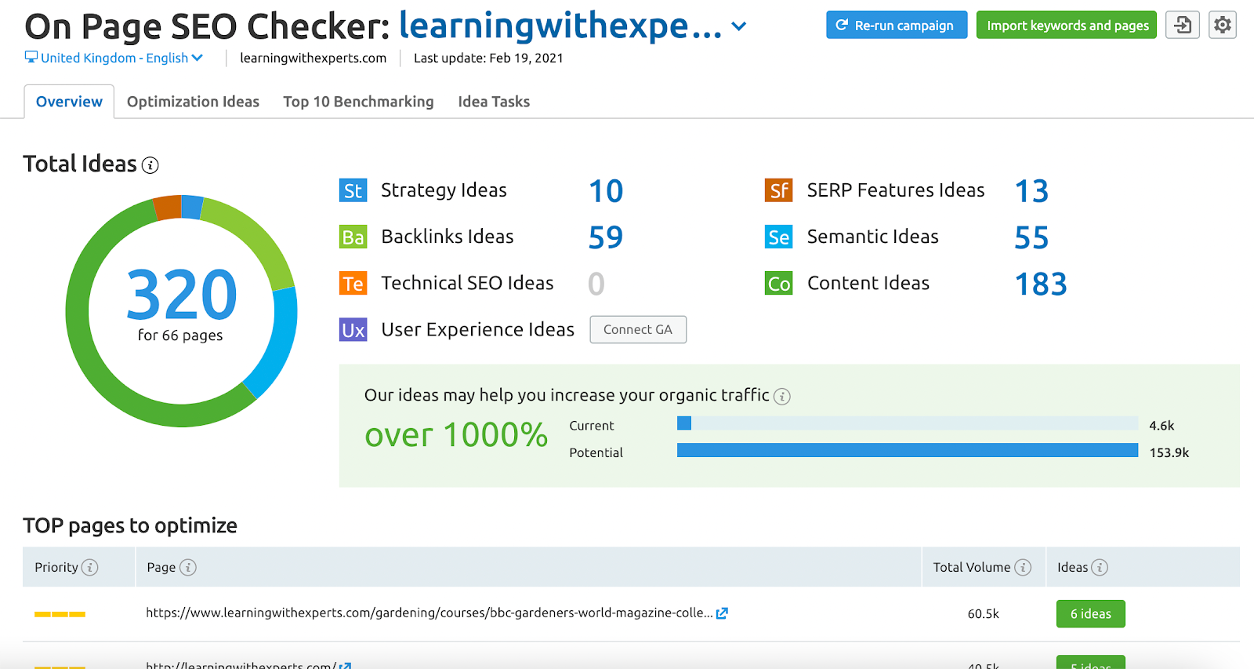This screenshot has width=1254, height=670.
Task: Click the SERP Features Sf icon
Action: [x=779, y=191]
